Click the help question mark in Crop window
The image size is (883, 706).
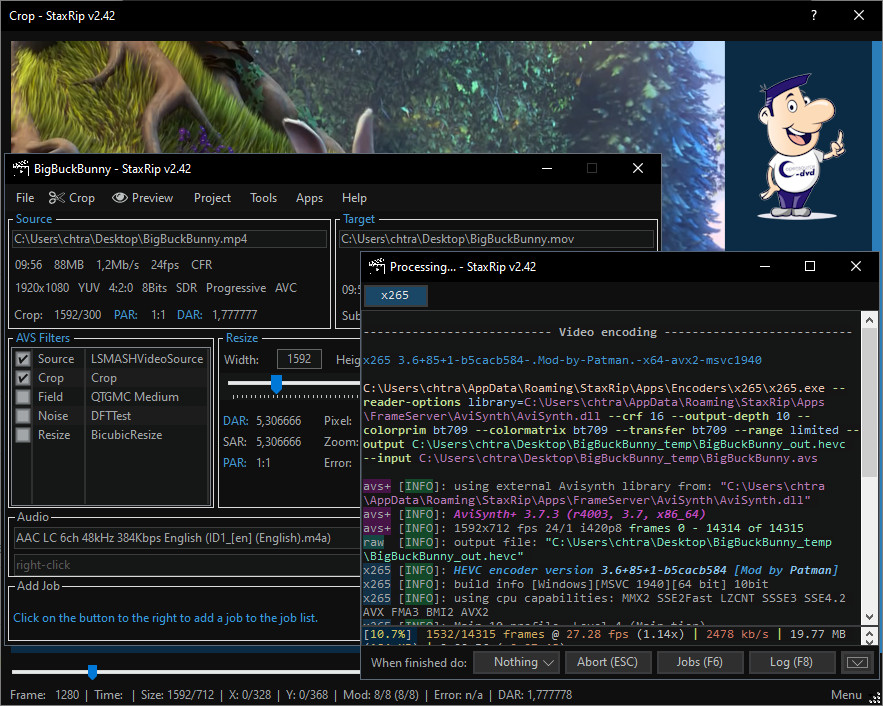(814, 15)
